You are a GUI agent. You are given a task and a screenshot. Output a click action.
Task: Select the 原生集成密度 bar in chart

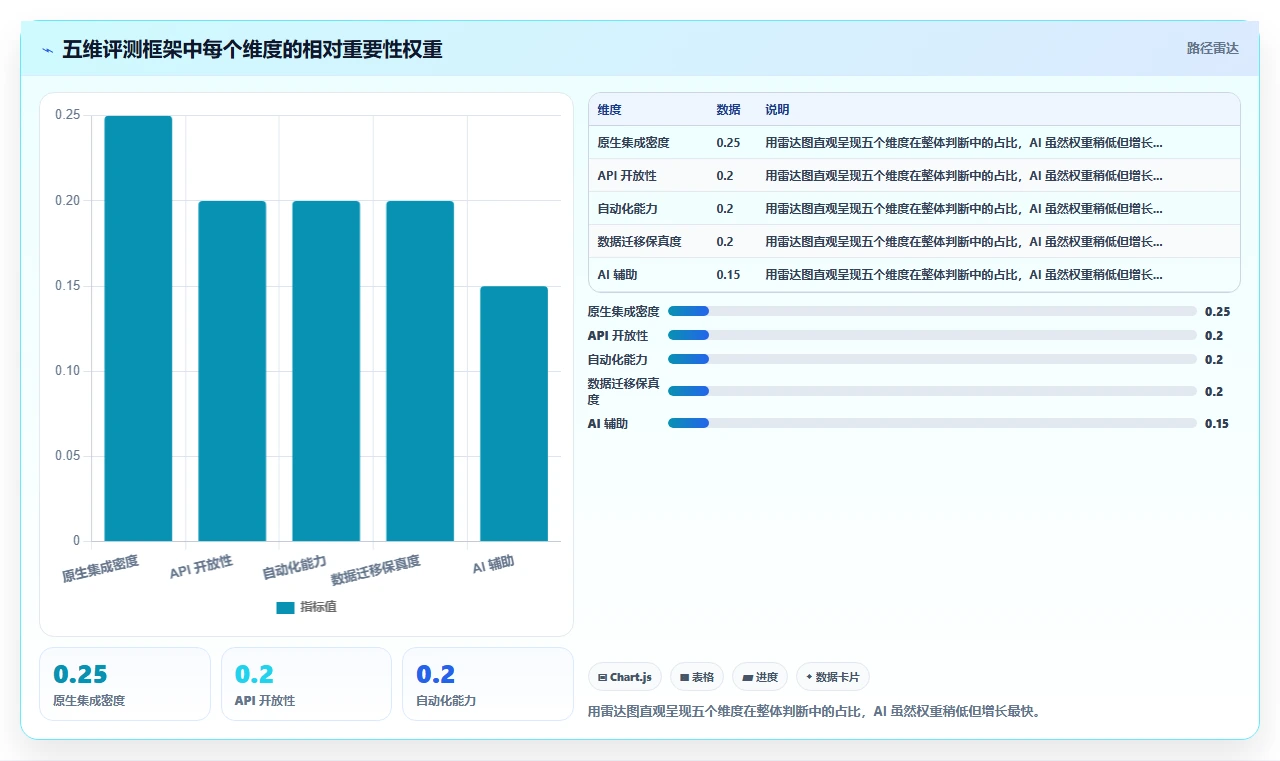[138, 328]
